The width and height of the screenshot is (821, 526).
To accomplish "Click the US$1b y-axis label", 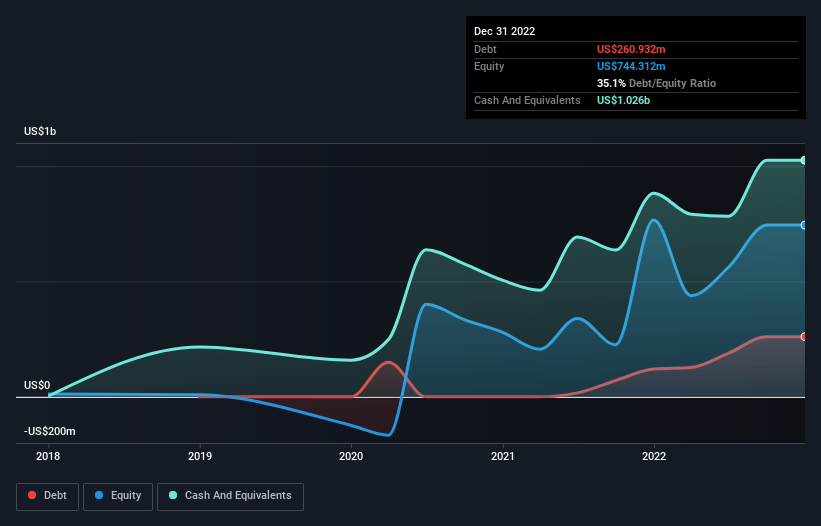I will (40, 131).
